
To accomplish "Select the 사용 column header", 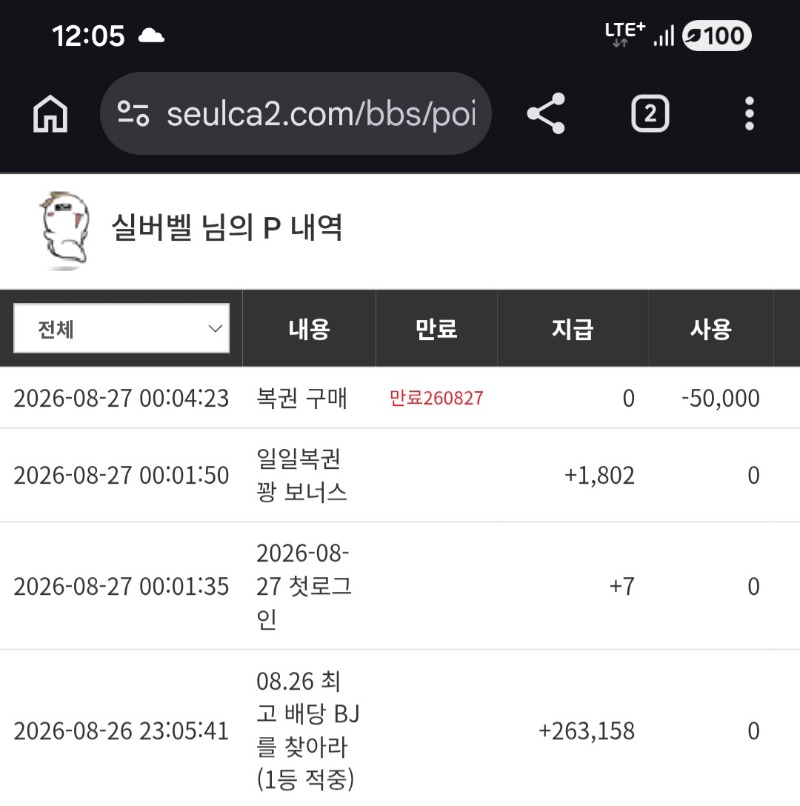I will [711, 329].
